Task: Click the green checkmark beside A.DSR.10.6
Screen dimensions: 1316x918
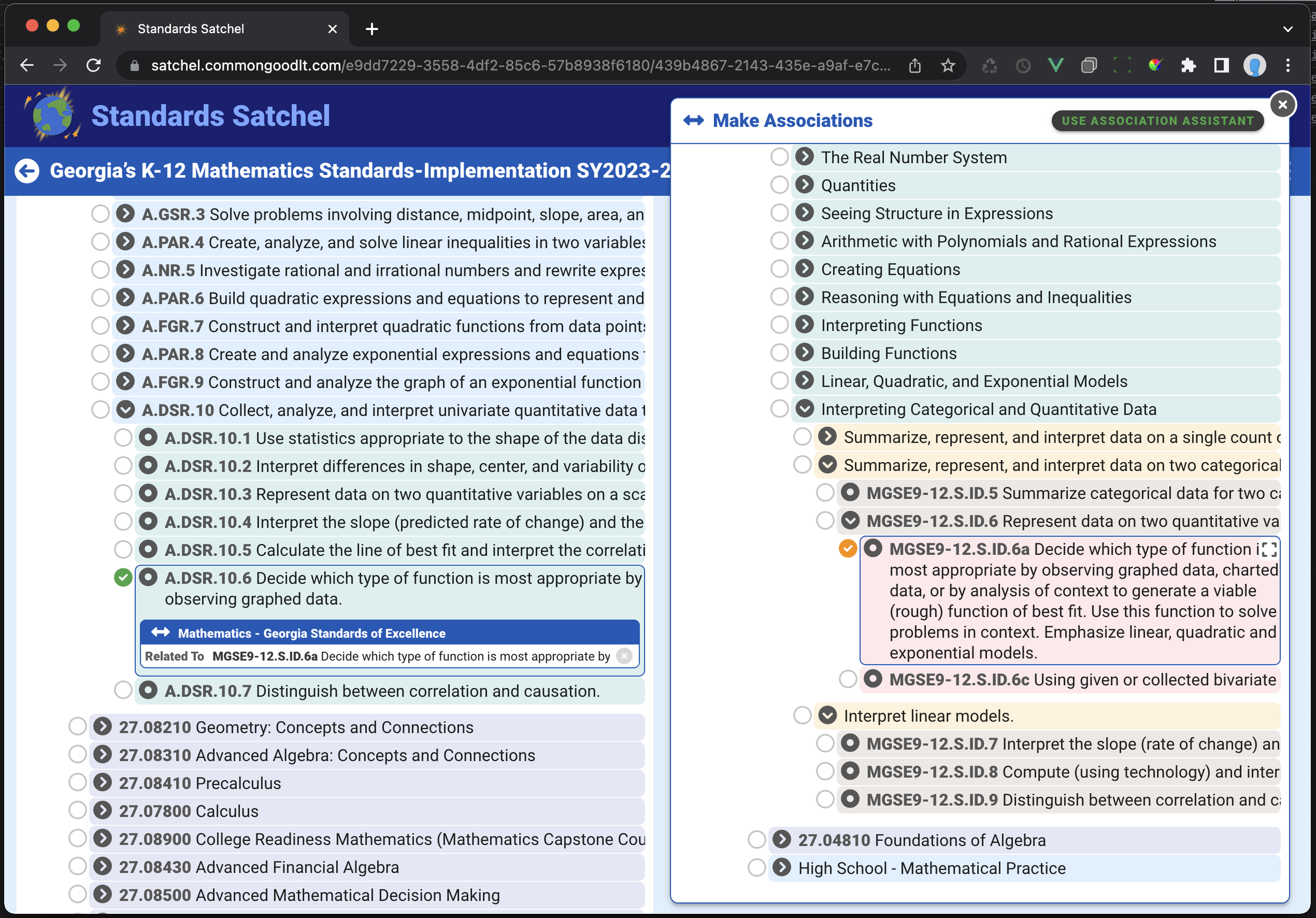Action: click(122, 577)
